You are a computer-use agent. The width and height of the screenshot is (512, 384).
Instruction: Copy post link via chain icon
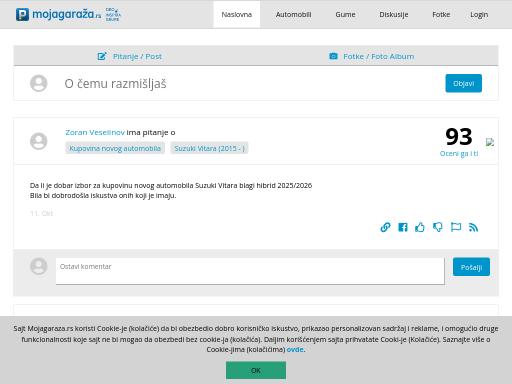[x=385, y=227]
